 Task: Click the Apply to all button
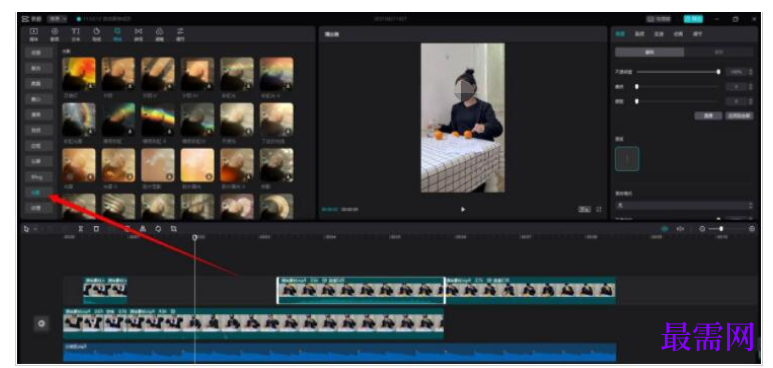(x=739, y=116)
